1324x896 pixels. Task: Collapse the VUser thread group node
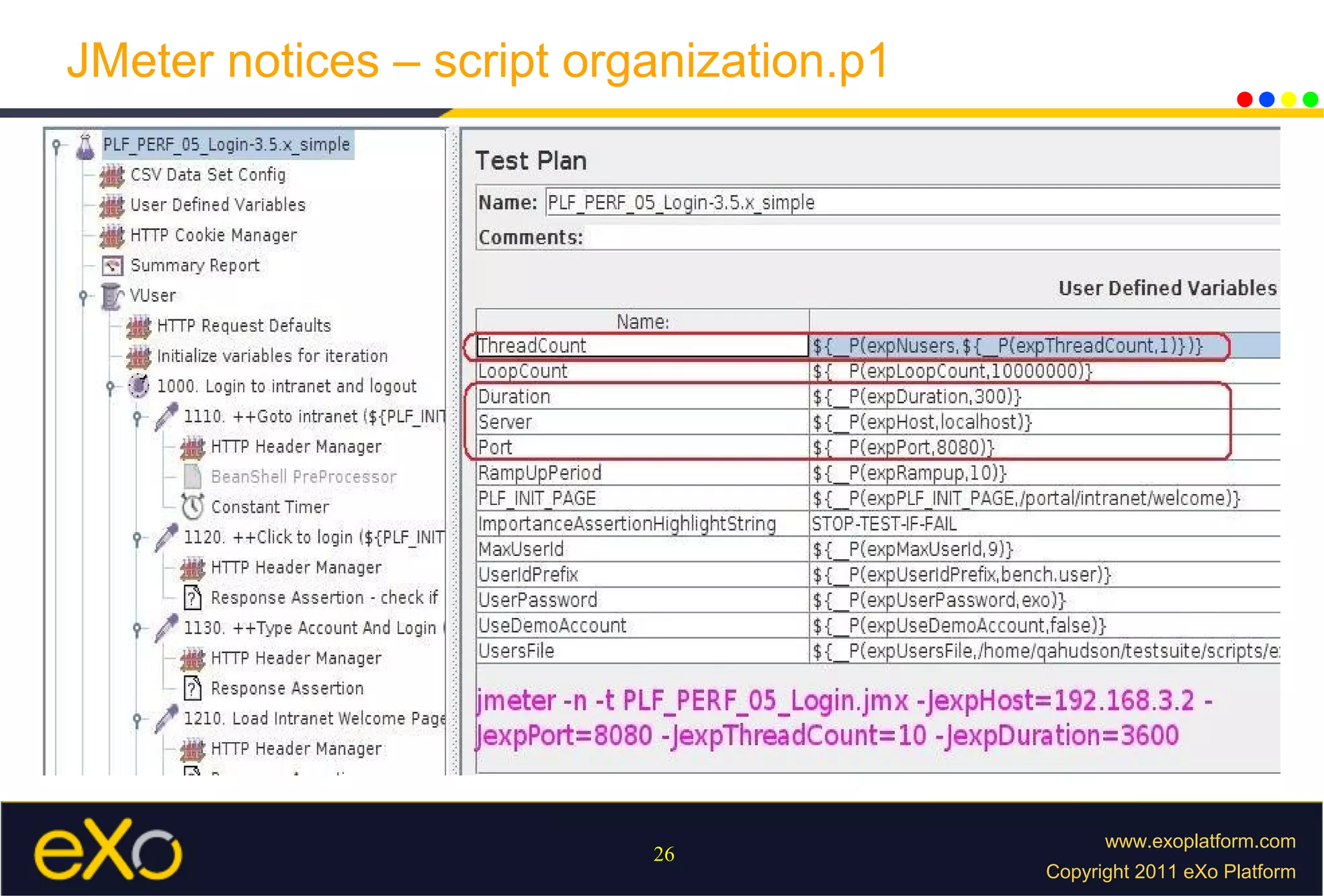pos(83,296)
